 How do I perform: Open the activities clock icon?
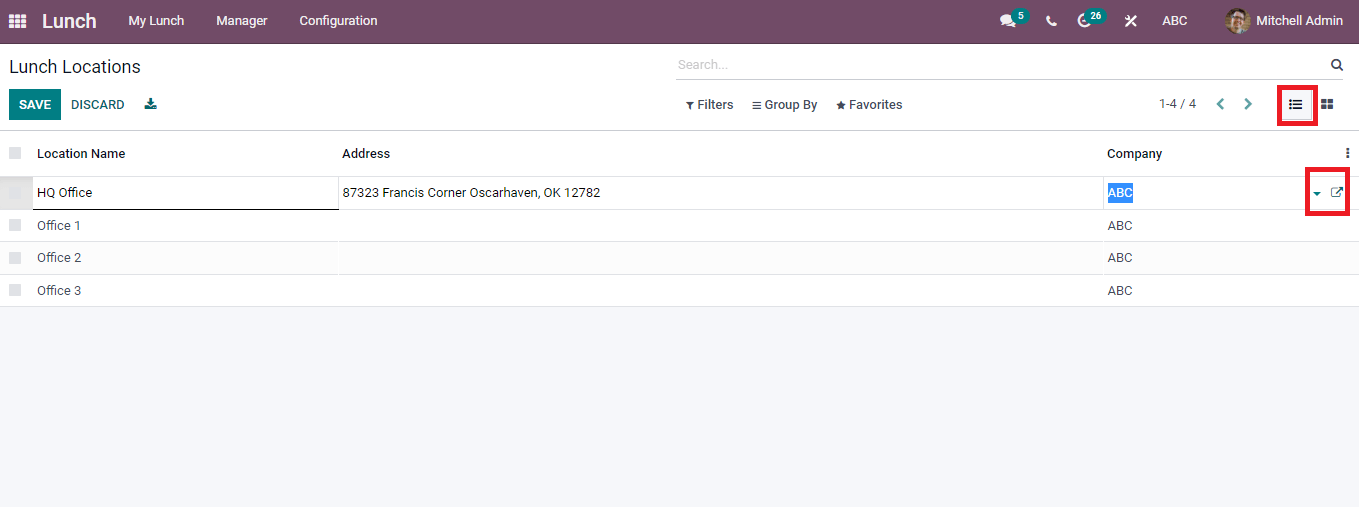pos(1084,21)
